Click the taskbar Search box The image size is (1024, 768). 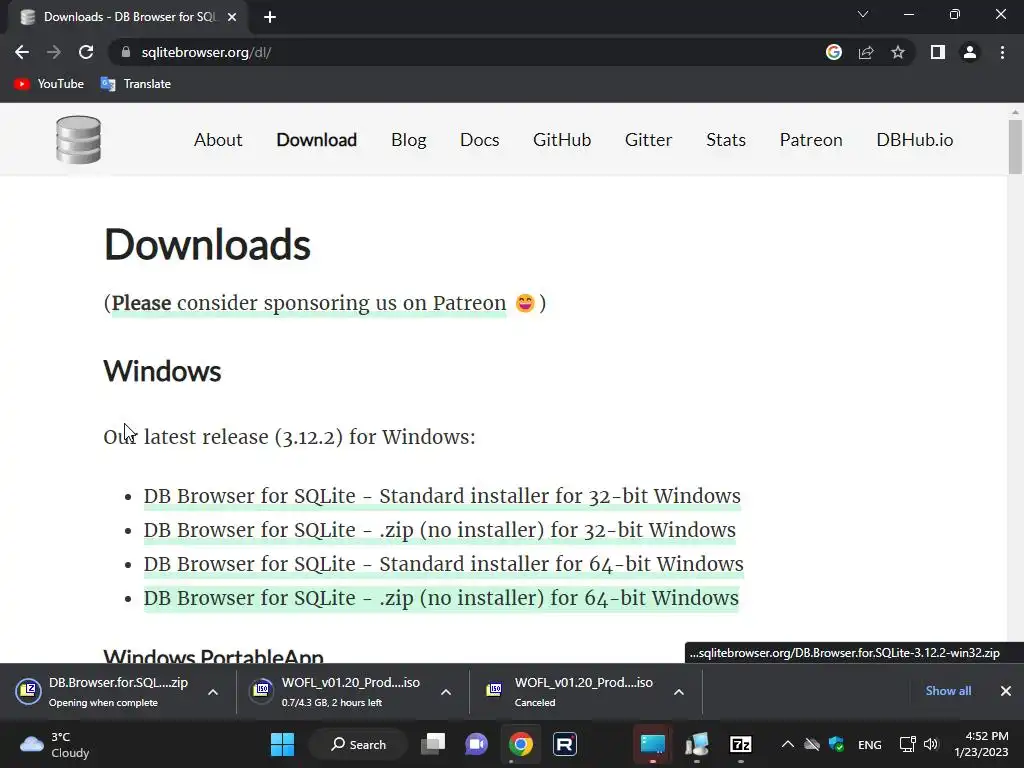359,744
